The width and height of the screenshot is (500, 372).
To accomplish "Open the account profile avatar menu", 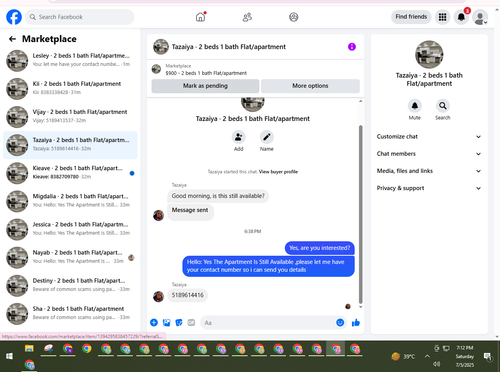I will pos(480,17).
